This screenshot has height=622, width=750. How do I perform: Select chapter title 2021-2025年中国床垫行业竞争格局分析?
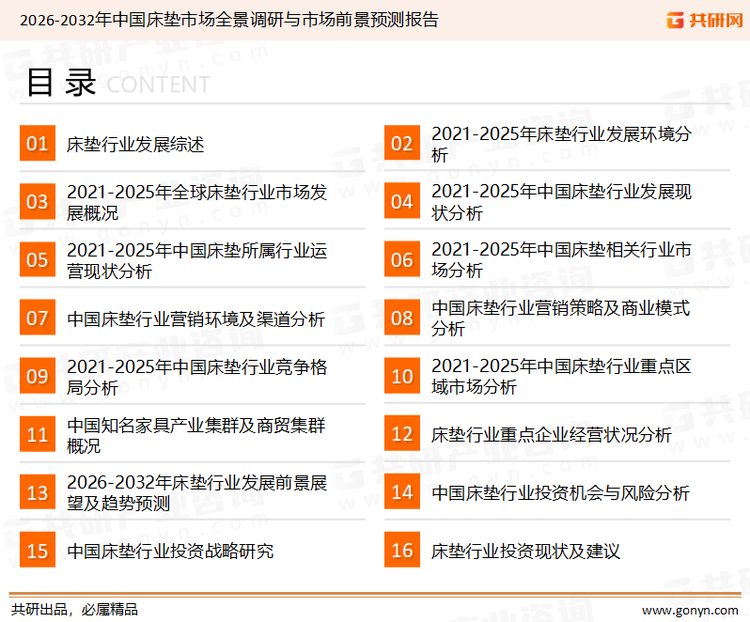click(197, 377)
